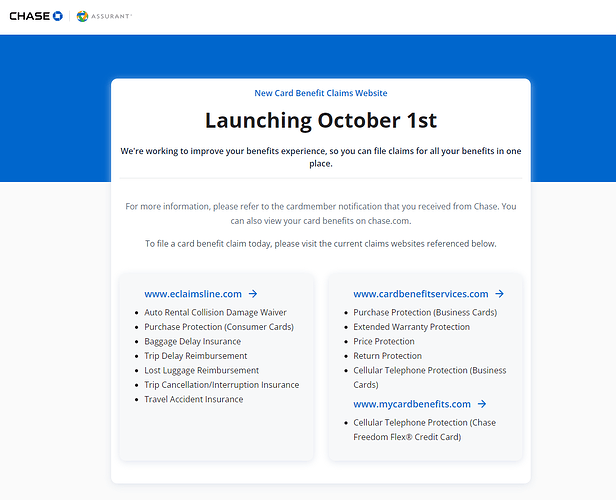Click the ASSURANT brand name text
Image resolution: width=616 pixels, height=500 pixels.
[112, 17]
